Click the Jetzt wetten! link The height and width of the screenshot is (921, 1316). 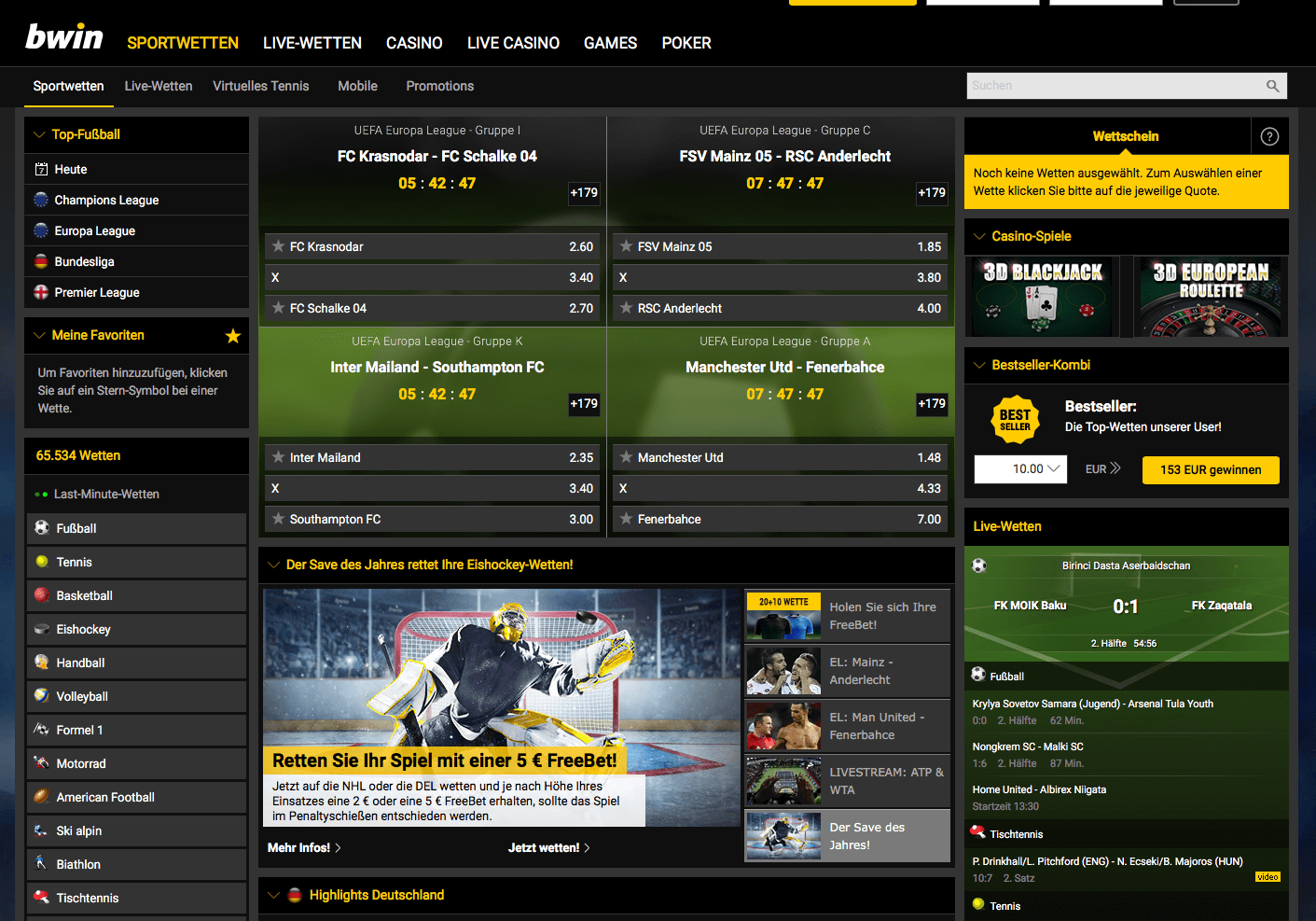point(548,848)
